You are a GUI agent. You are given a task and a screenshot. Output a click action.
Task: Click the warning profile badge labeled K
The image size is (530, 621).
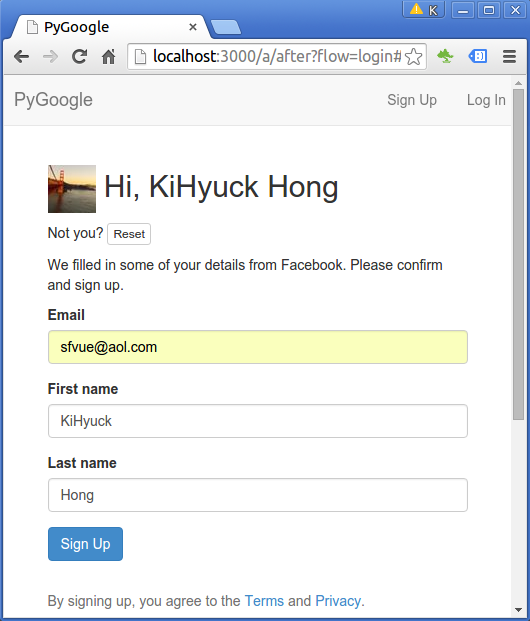click(424, 10)
